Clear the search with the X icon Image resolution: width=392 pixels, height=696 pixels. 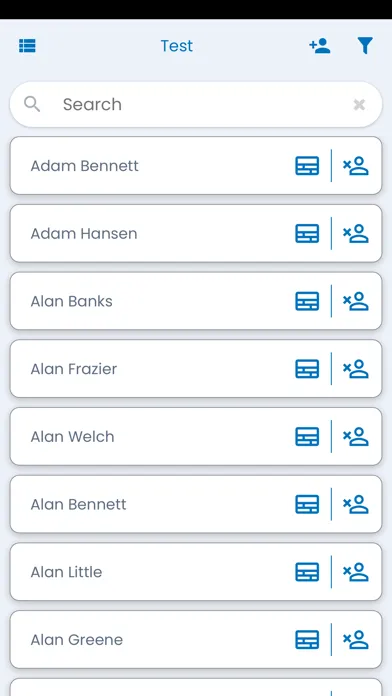[359, 105]
